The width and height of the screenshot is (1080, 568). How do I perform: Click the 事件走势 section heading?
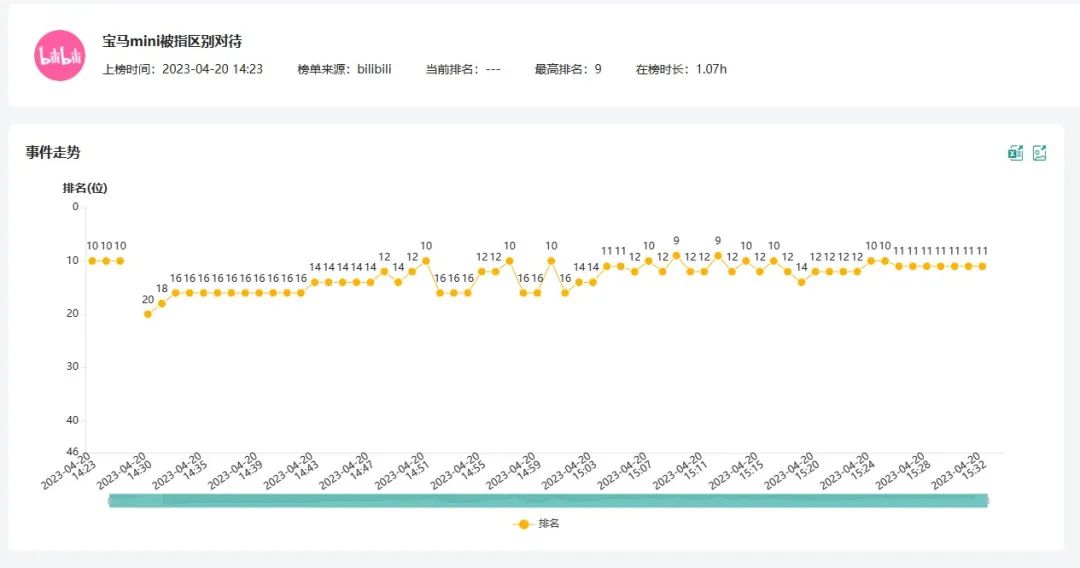53,152
